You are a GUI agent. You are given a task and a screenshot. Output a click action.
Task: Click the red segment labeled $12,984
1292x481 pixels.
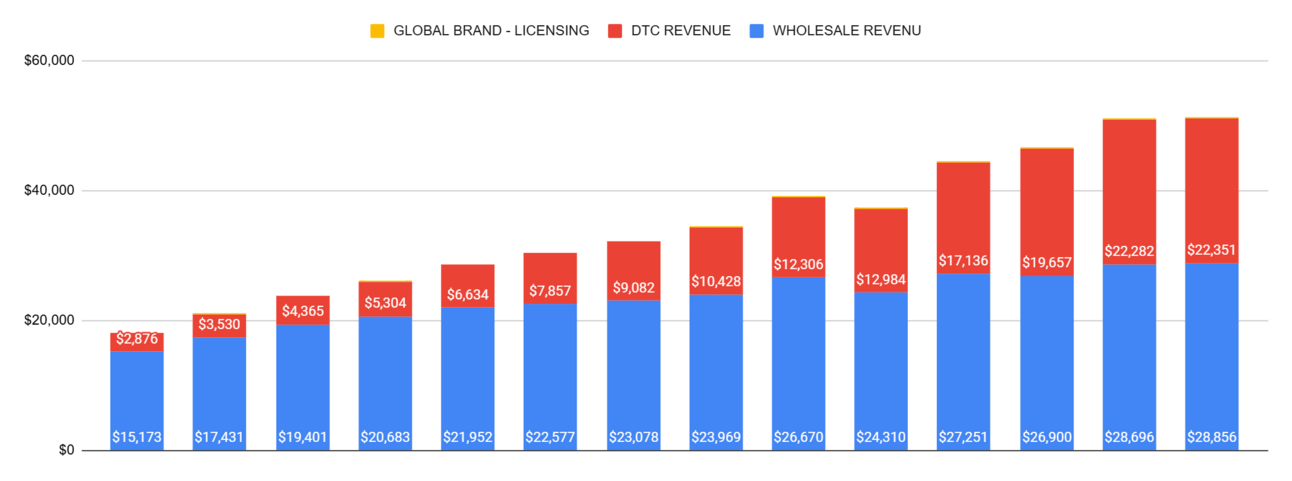pos(881,250)
